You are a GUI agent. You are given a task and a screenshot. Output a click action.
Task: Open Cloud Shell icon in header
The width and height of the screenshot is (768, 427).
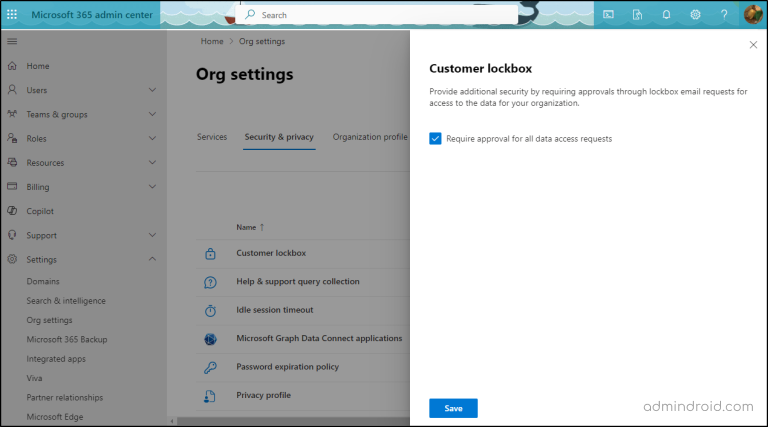click(x=608, y=15)
